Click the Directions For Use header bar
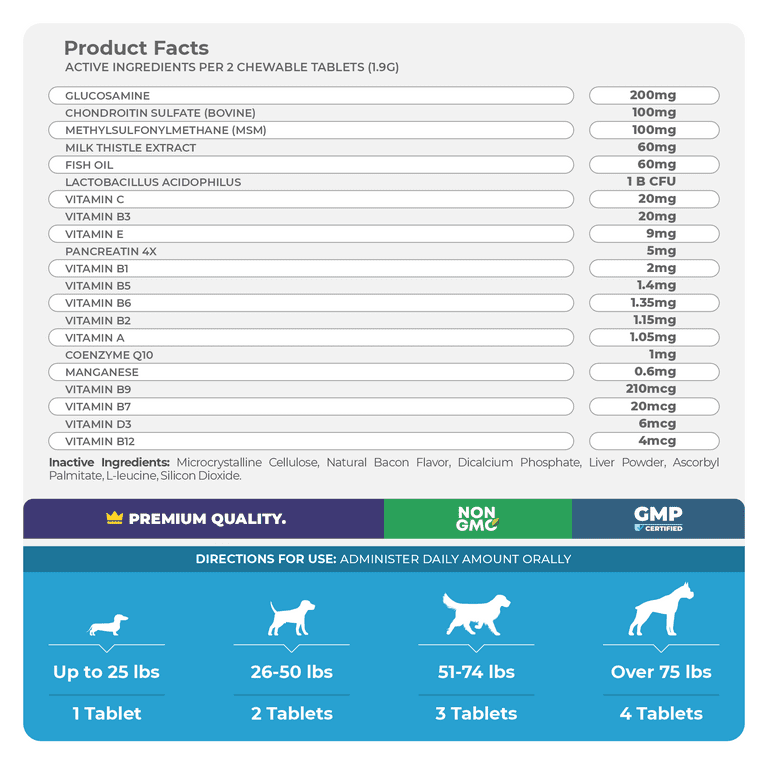 click(384, 559)
